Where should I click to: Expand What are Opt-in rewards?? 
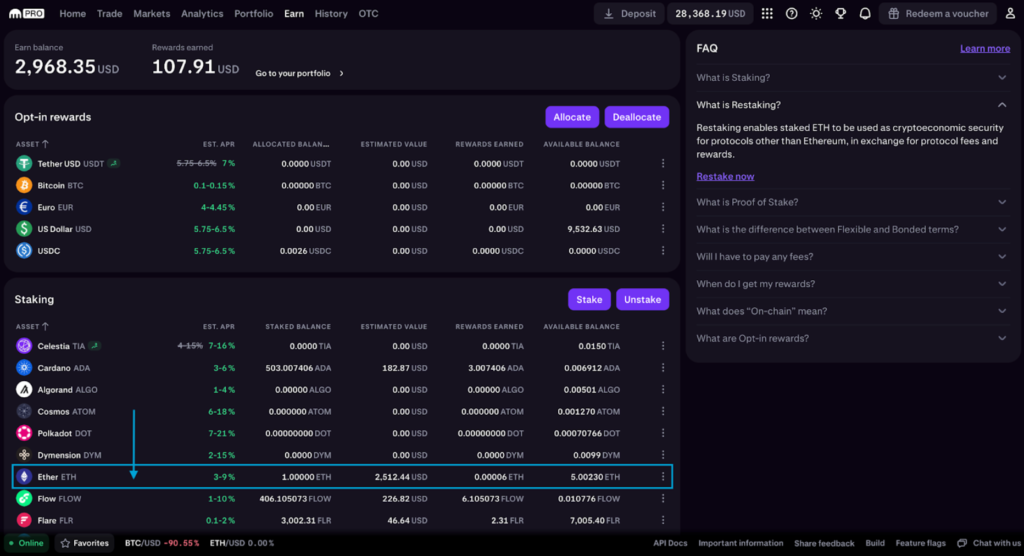[x=852, y=338]
